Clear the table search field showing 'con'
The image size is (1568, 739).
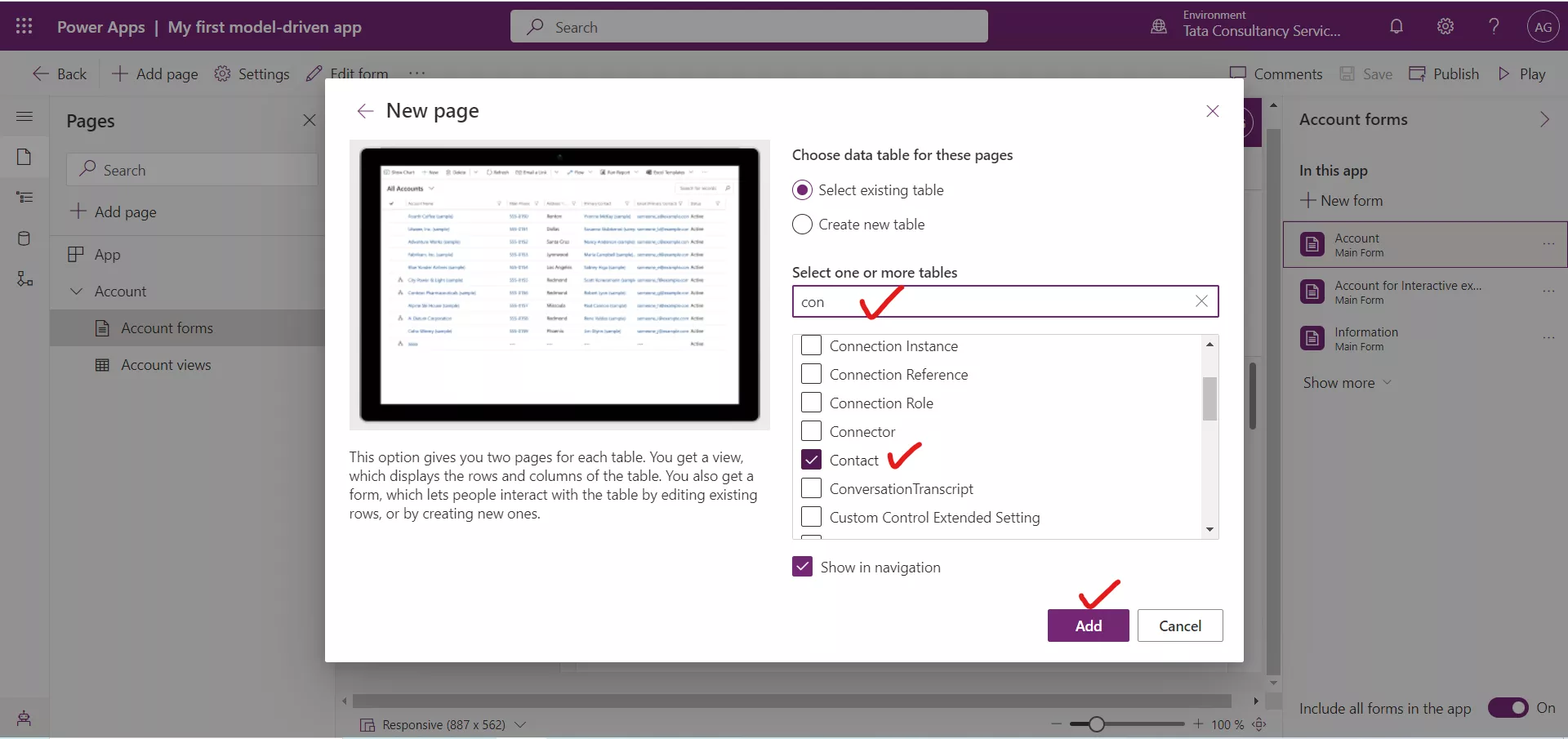pos(1201,301)
